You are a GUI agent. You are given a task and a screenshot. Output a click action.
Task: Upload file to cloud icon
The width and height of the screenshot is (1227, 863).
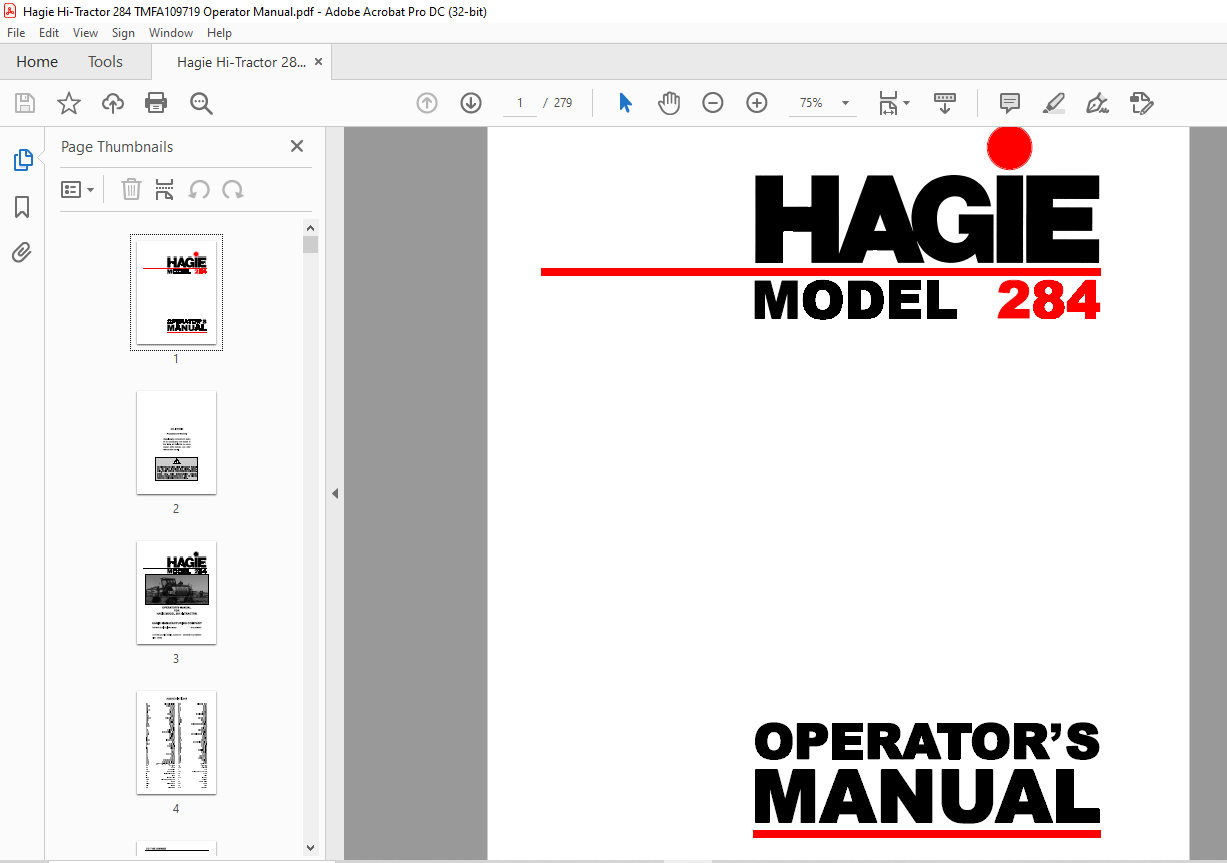pos(113,103)
